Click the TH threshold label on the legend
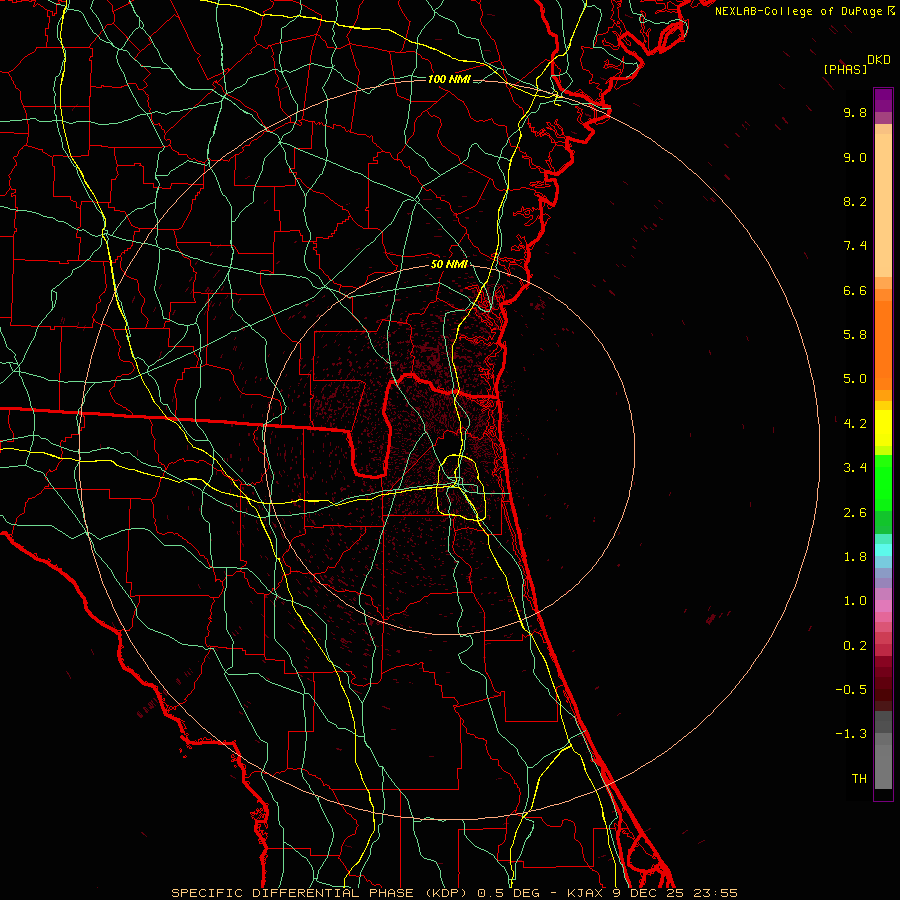 coord(858,778)
